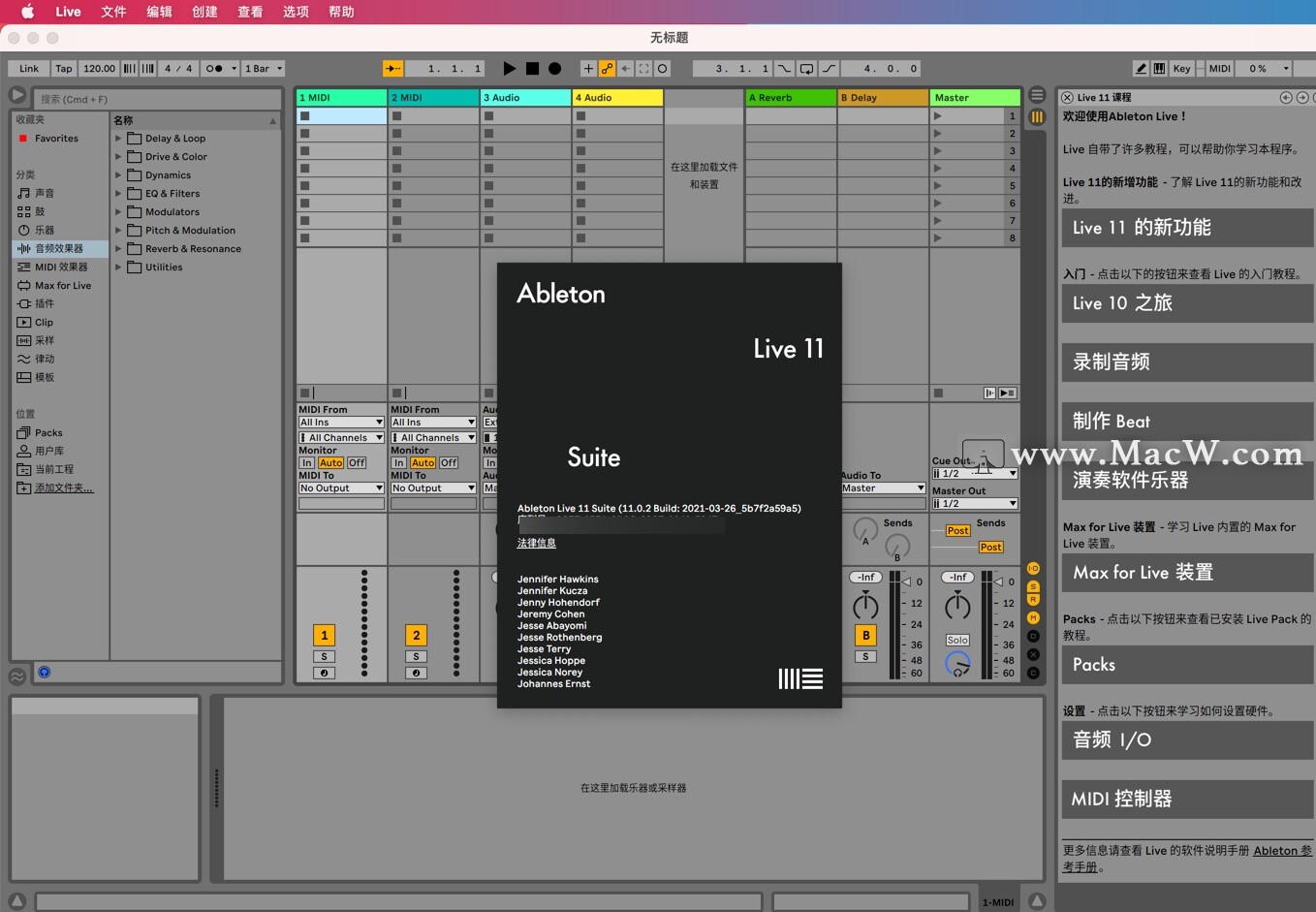The width and height of the screenshot is (1316, 912).
Task: Close the Live 11 lessons panel
Action: [1067, 97]
